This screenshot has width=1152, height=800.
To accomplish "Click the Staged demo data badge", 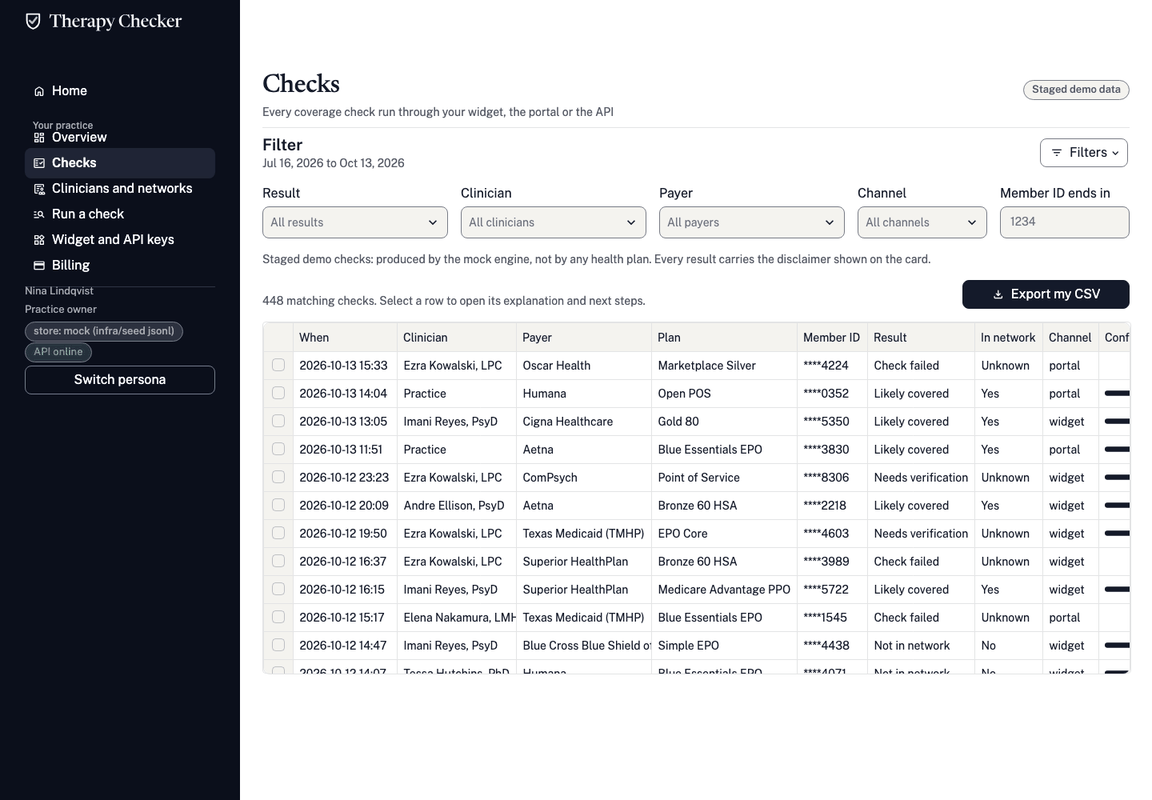I will click(x=1076, y=90).
